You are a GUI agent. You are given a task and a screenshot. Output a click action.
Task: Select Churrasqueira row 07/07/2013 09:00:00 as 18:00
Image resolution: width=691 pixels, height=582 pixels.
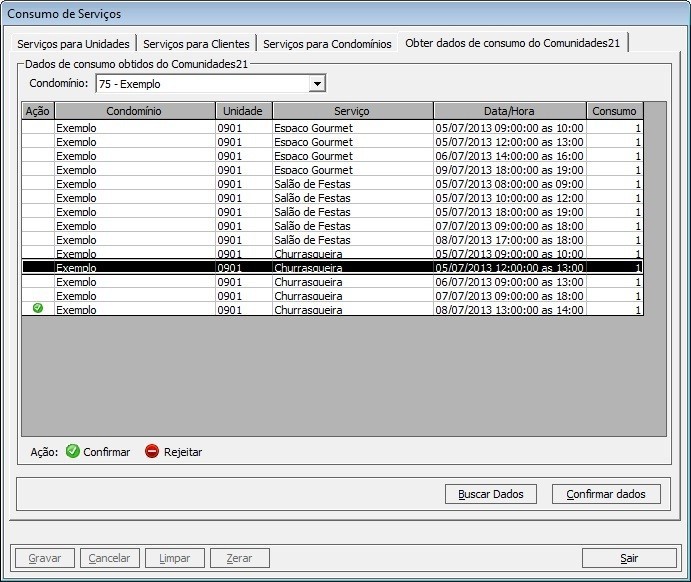332,296
